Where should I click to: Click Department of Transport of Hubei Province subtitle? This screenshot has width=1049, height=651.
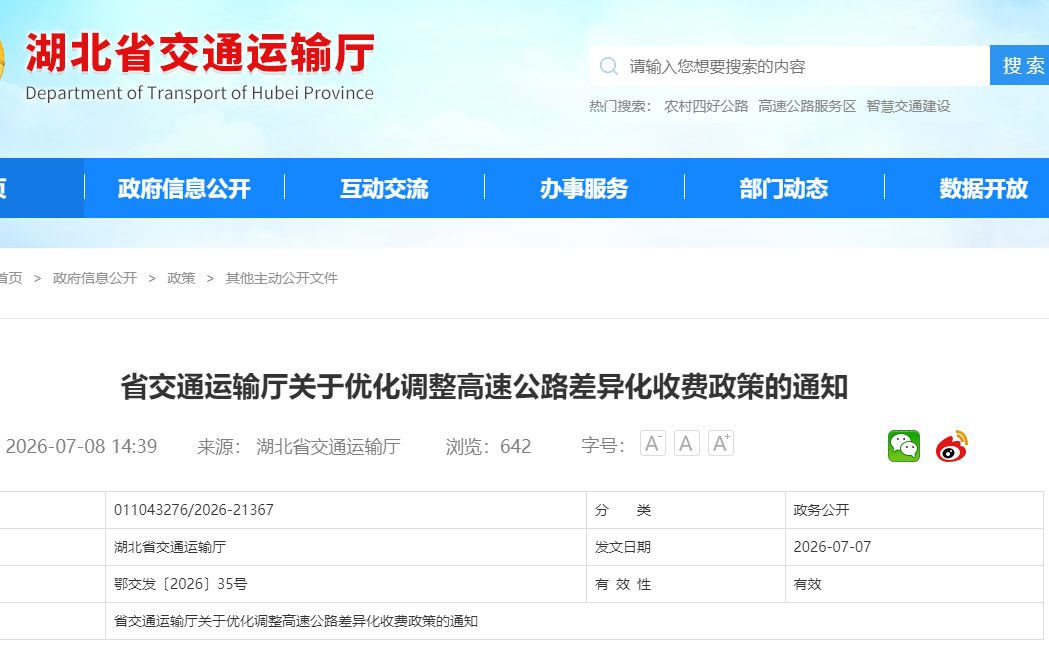(199, 93)
